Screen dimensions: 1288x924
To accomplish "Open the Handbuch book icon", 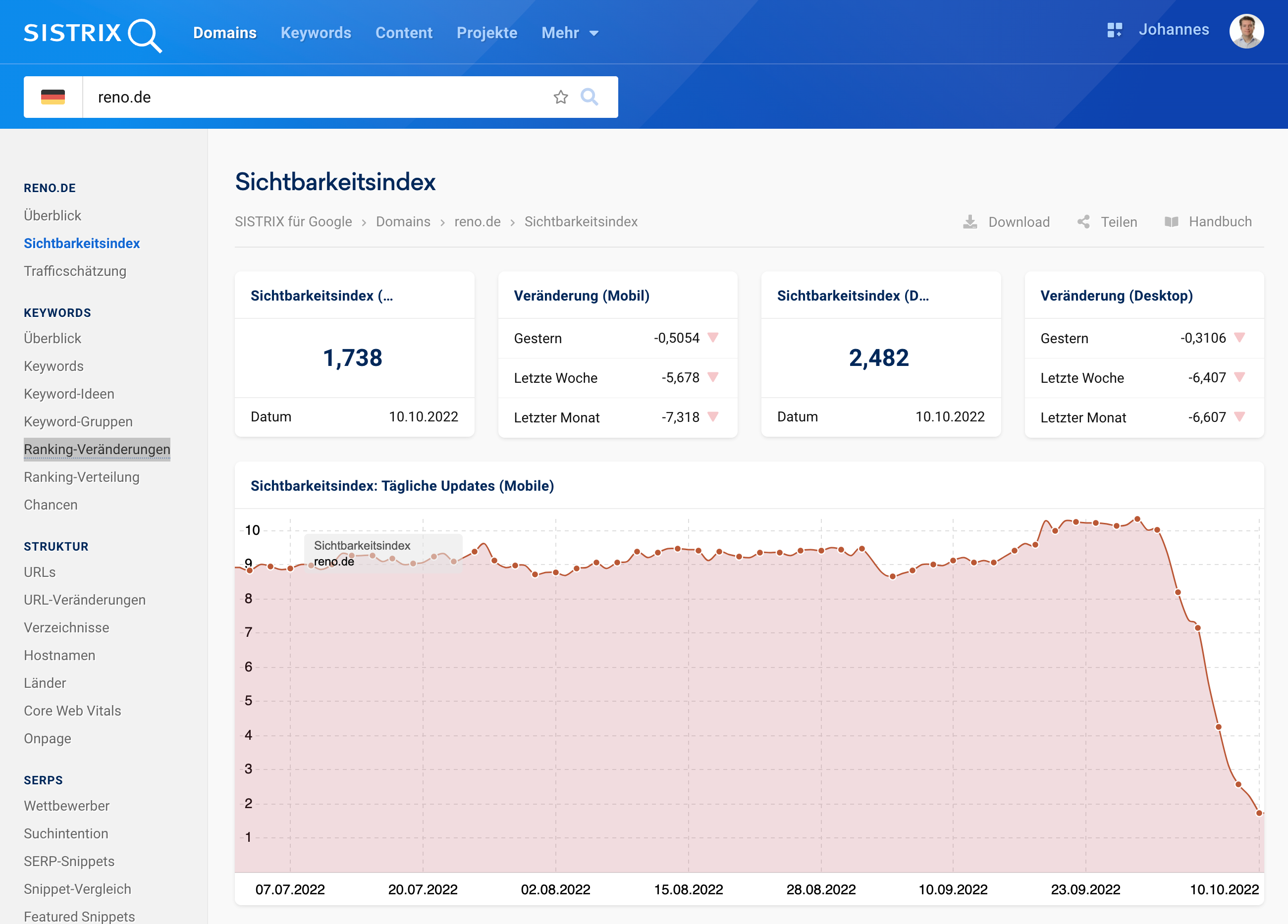I will click(x=1171, y=222).
